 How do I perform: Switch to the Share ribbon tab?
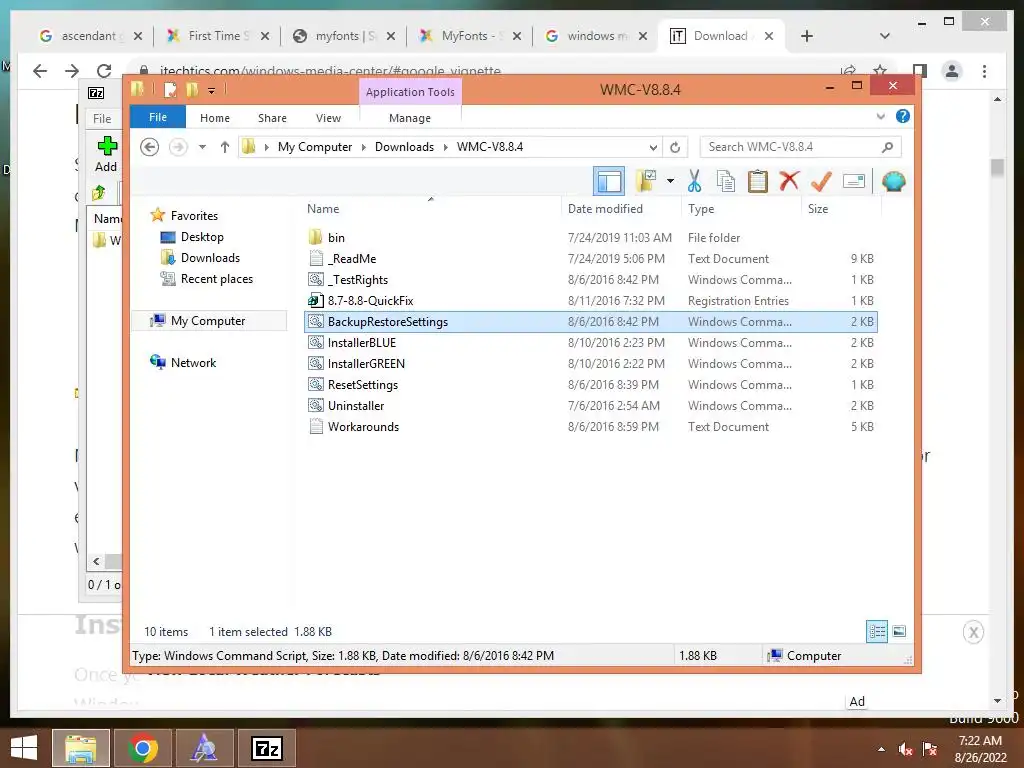point(272,118)
